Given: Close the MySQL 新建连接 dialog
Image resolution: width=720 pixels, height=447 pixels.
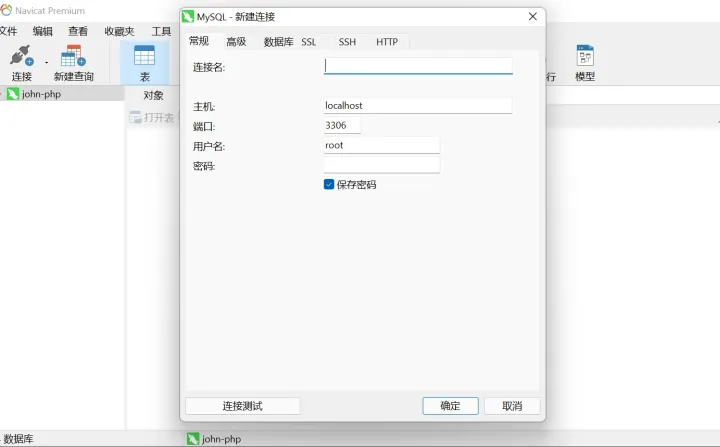Looking at the screenshot, I should coord(533,17).
